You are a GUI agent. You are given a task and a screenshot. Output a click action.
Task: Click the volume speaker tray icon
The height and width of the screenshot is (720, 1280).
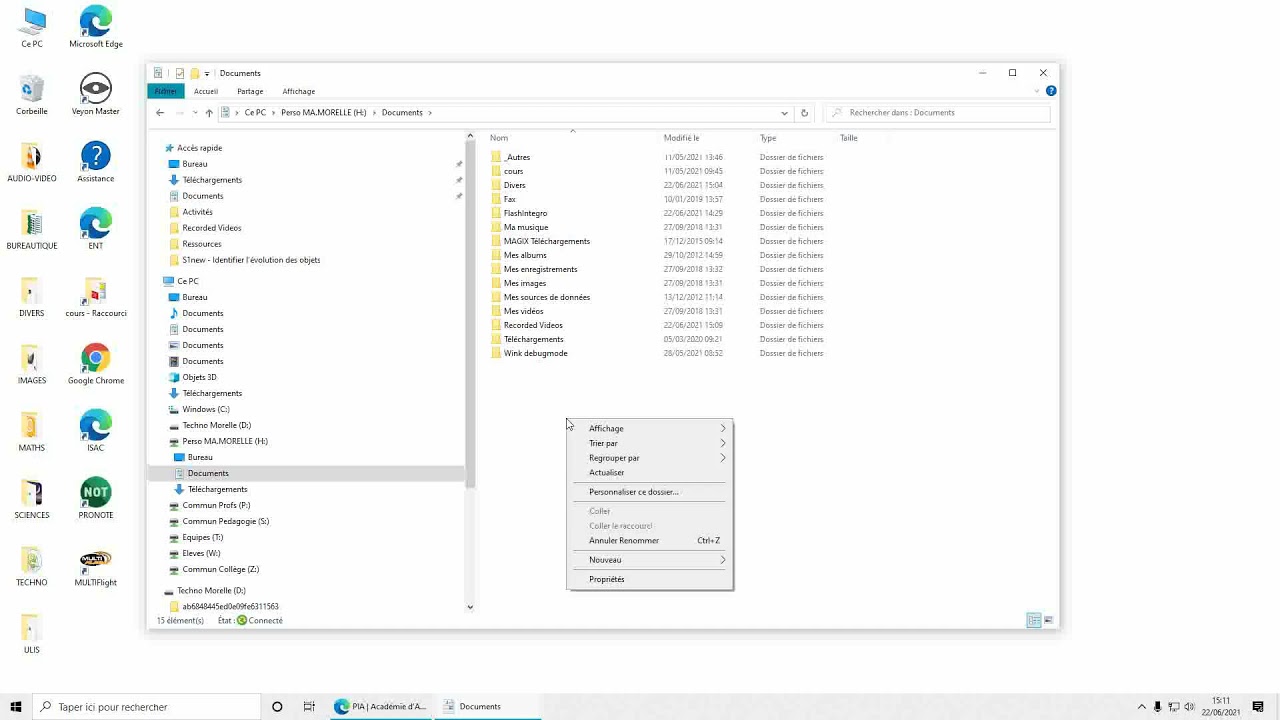point(1190,707)
